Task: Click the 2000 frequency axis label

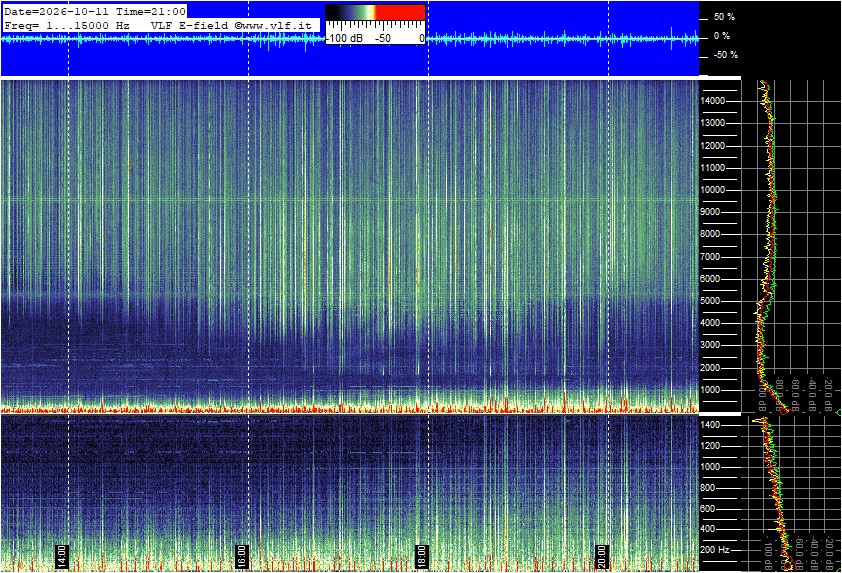Action: point(710,368)
